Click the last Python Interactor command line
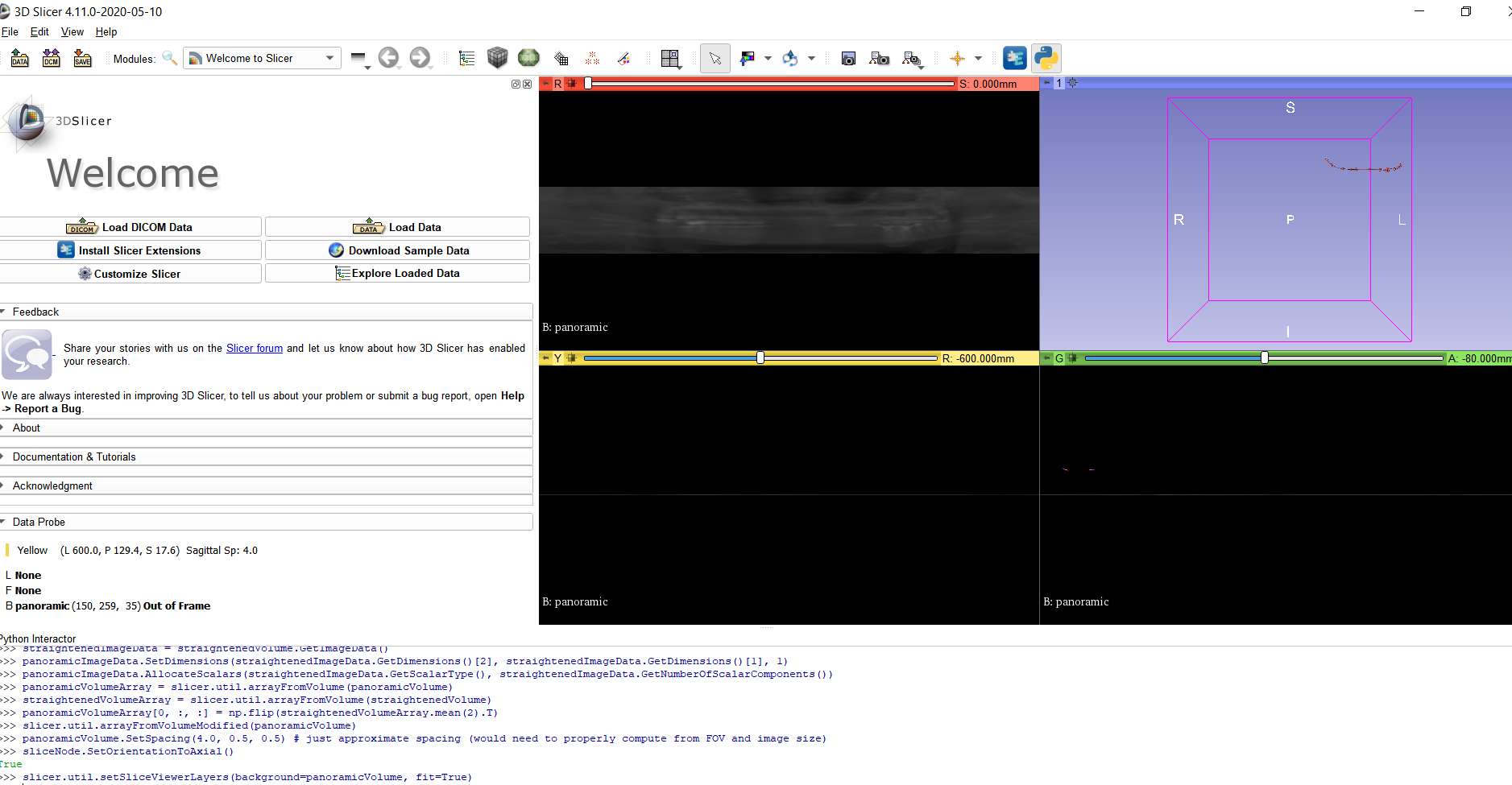 click(246, 777)
